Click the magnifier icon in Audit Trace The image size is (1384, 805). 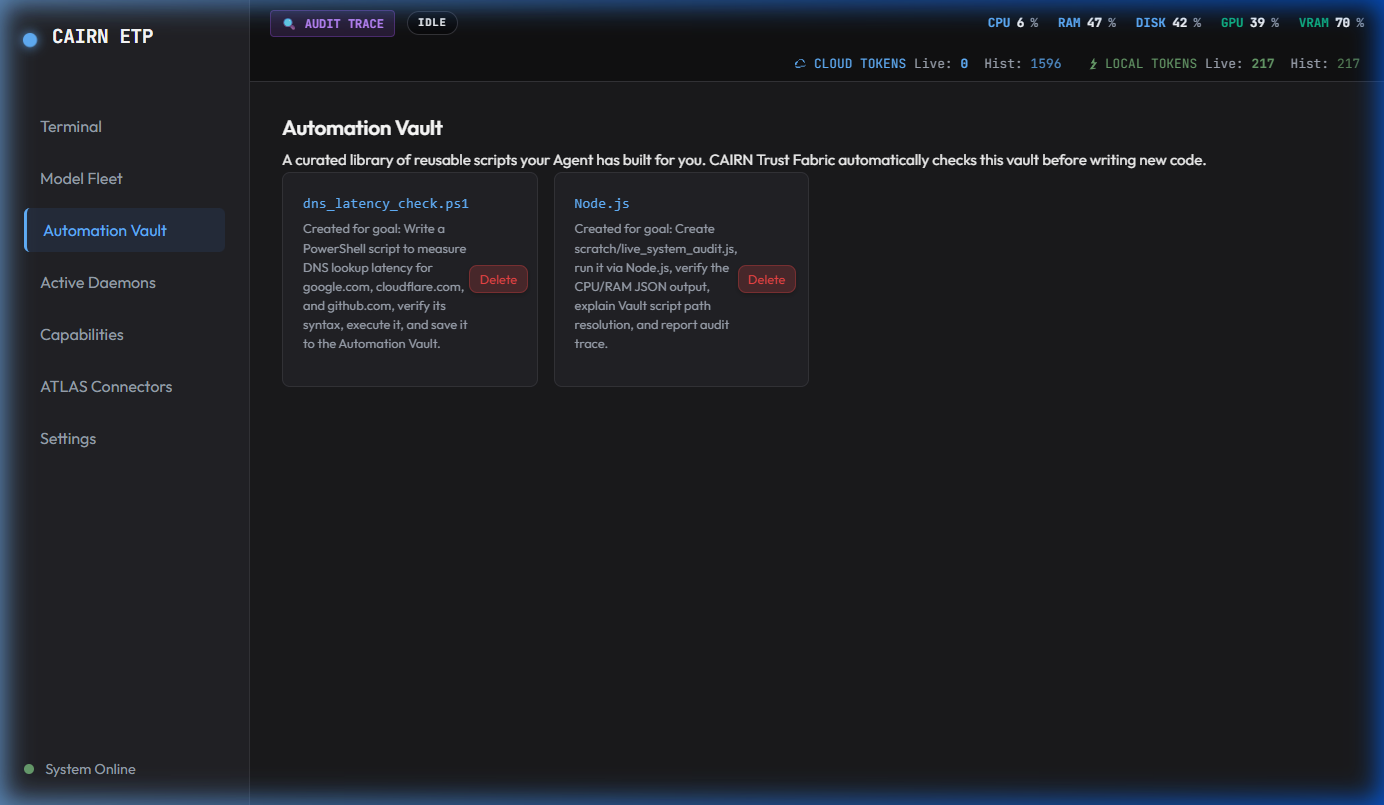click(x=289, y=24)
